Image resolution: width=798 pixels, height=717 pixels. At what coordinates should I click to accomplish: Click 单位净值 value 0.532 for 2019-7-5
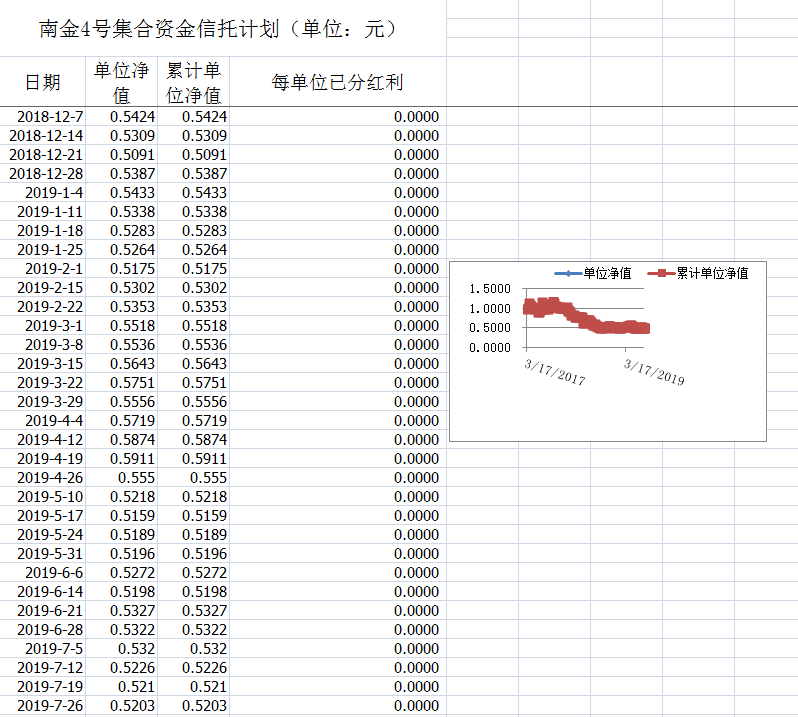pyautogui.click(x=122, y=649)
